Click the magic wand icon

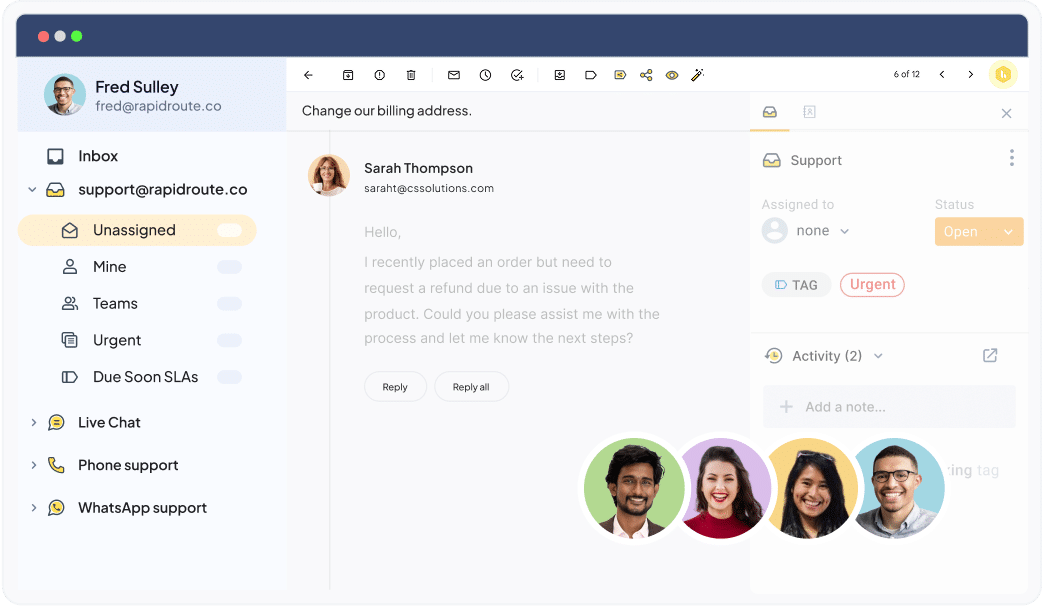tap(698, 75)
